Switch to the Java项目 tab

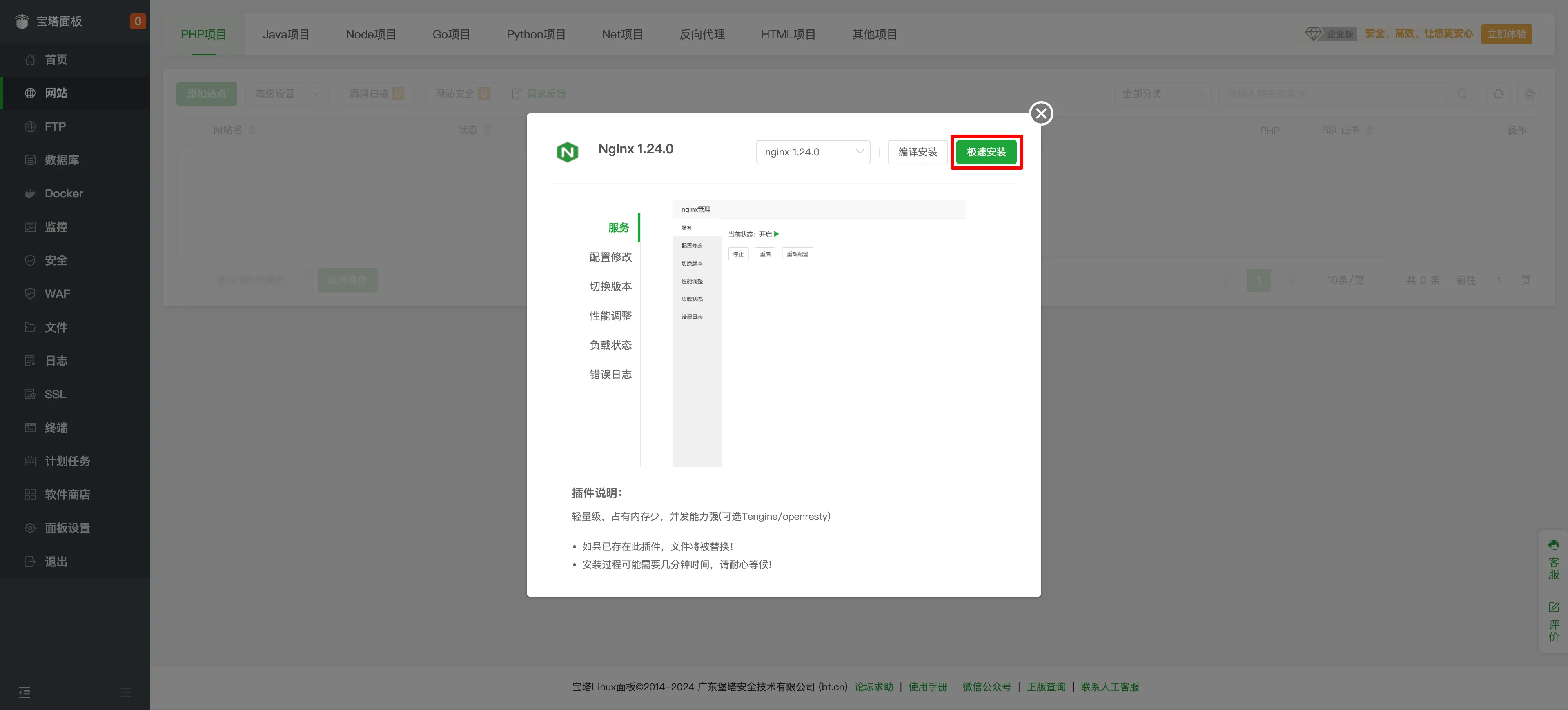pos(285,34)
